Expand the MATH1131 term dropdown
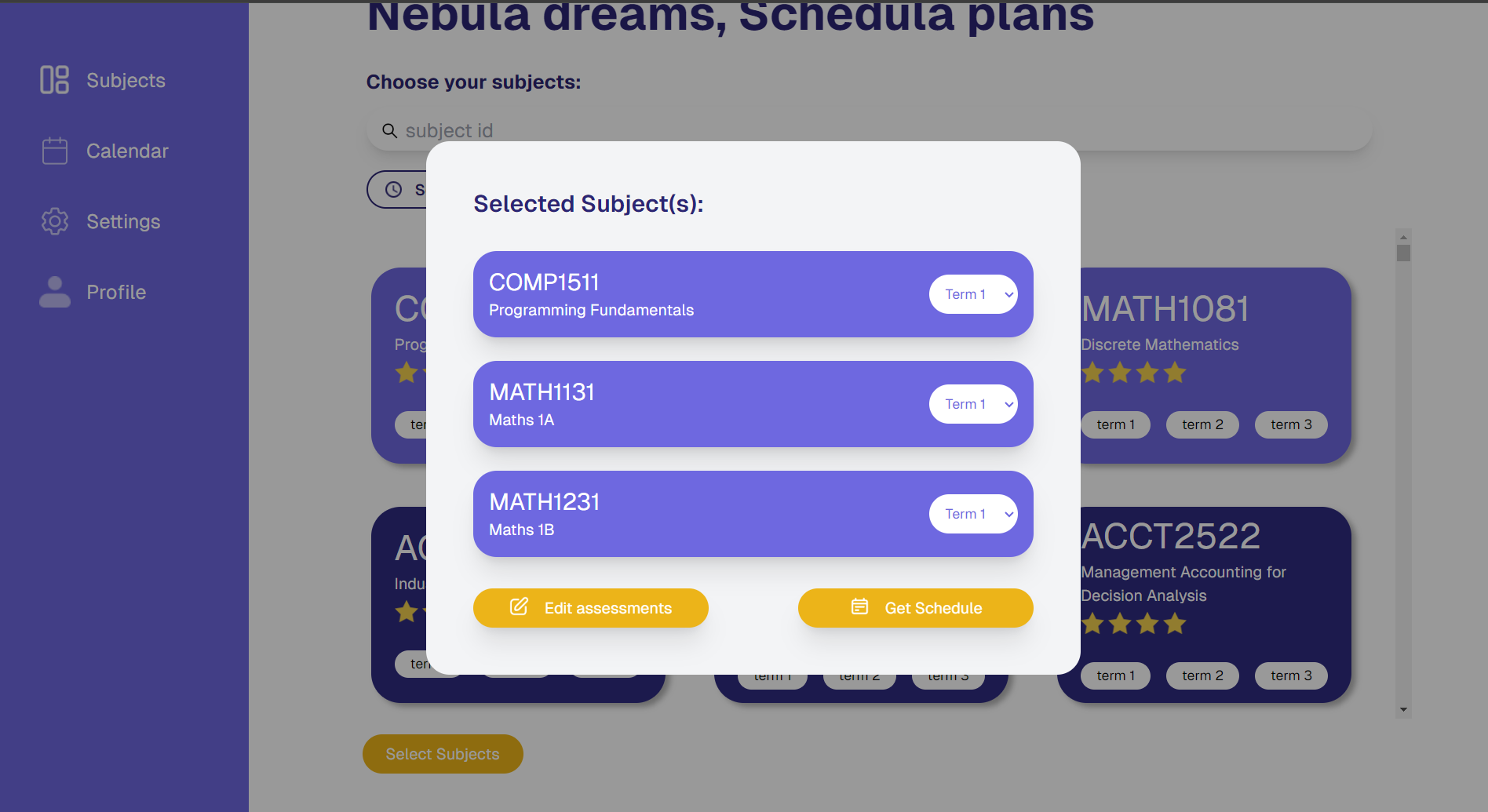1488x812 pixels. [x=973, y=404]
